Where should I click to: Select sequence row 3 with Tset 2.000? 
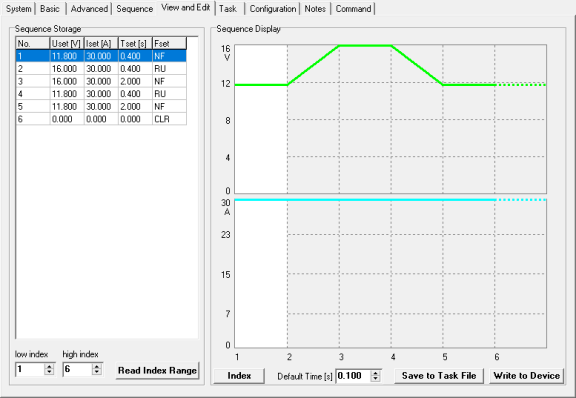(x=101, y=81)
